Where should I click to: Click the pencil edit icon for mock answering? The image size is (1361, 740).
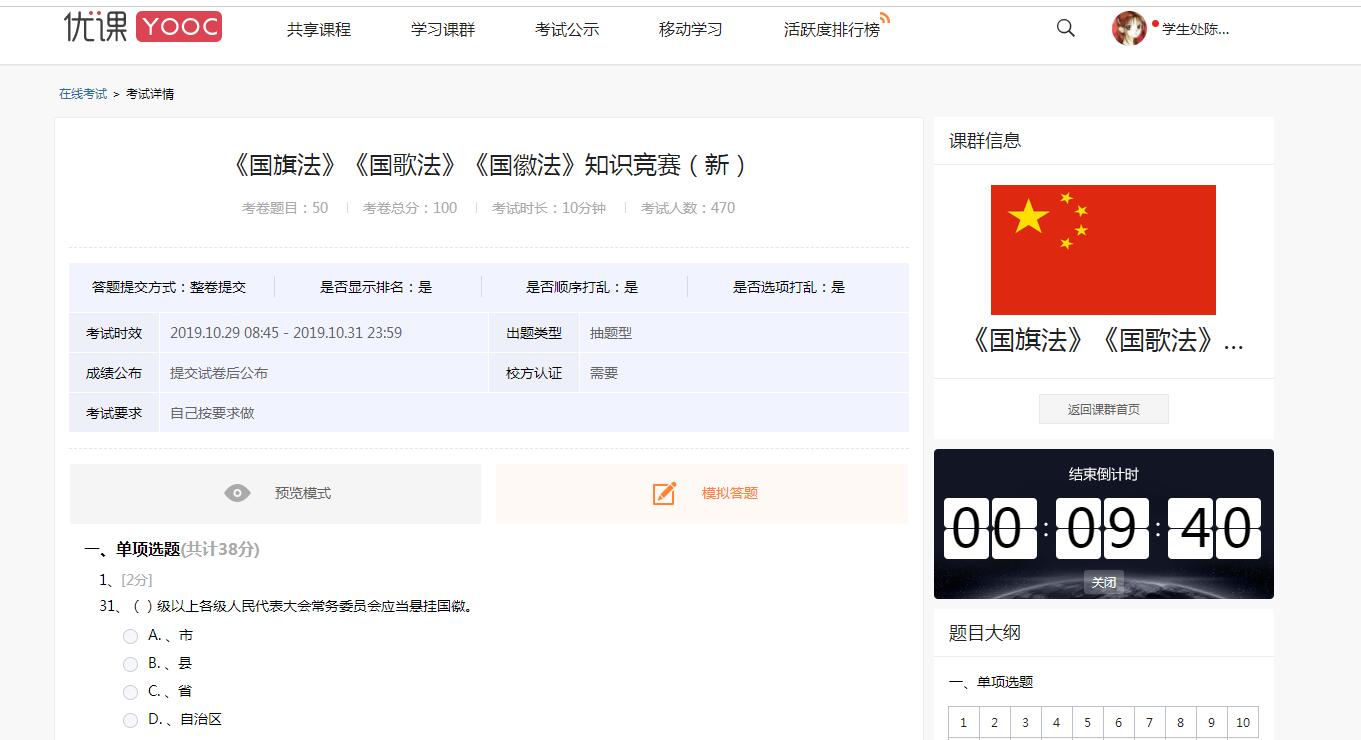point(664,493)
